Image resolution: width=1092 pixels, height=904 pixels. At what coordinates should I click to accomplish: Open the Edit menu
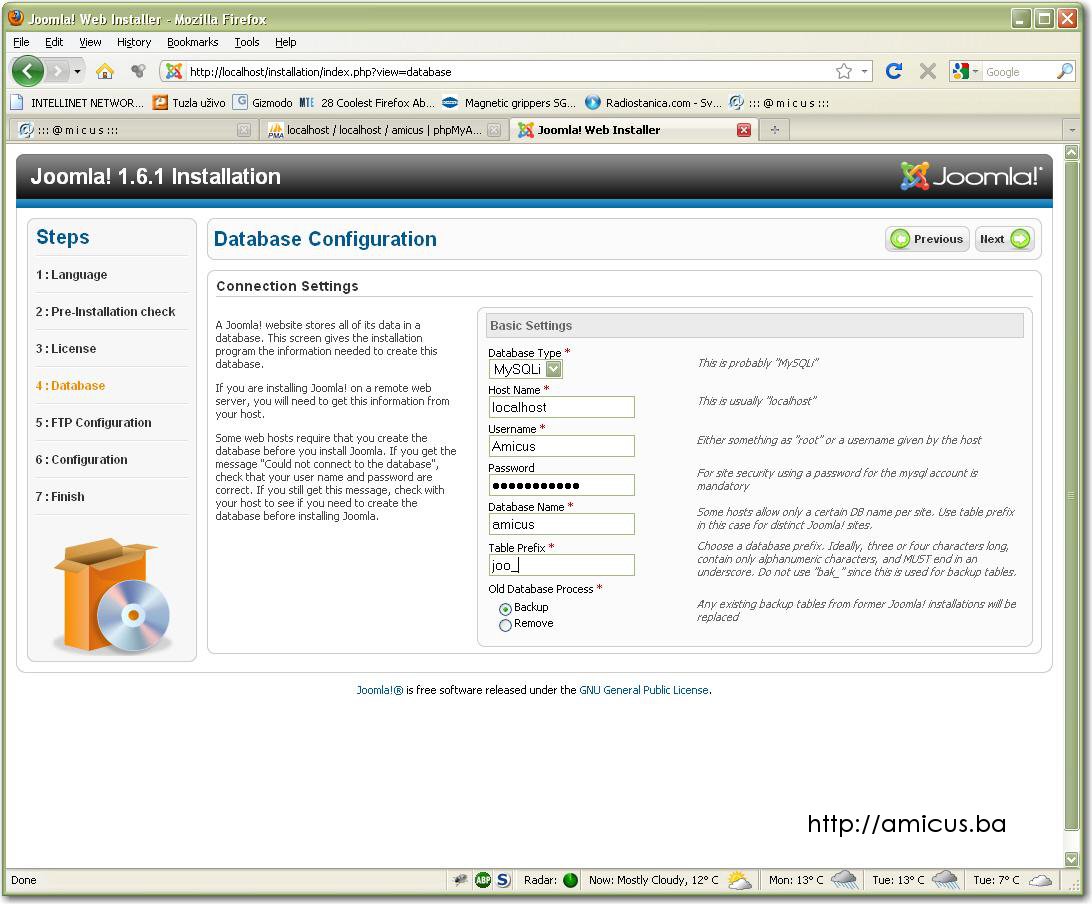54,42
